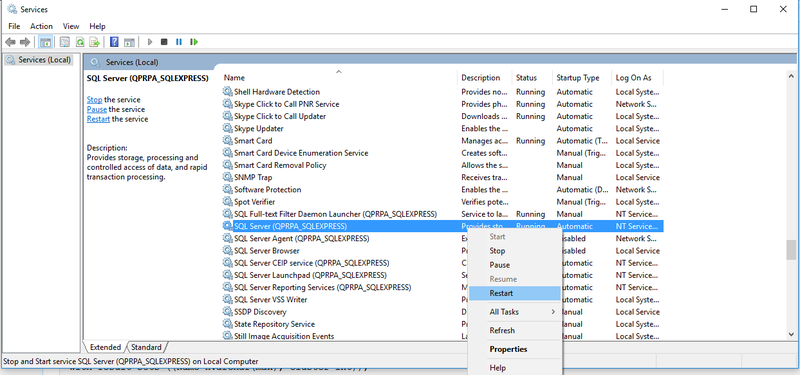The width and height of the screenshot is (800, 375).
Task: Select Services (Local) node in left tree
Action: click(40, 60)
